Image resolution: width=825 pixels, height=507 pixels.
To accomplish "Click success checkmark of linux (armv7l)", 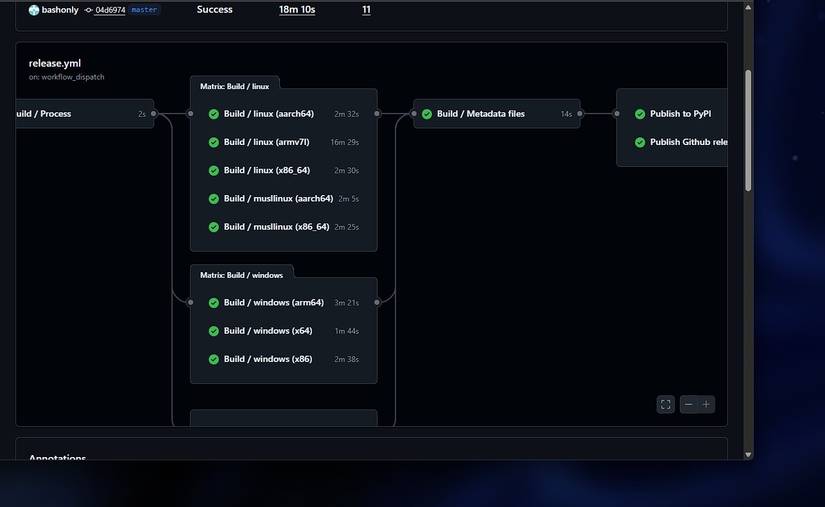I will pos(214,143).
